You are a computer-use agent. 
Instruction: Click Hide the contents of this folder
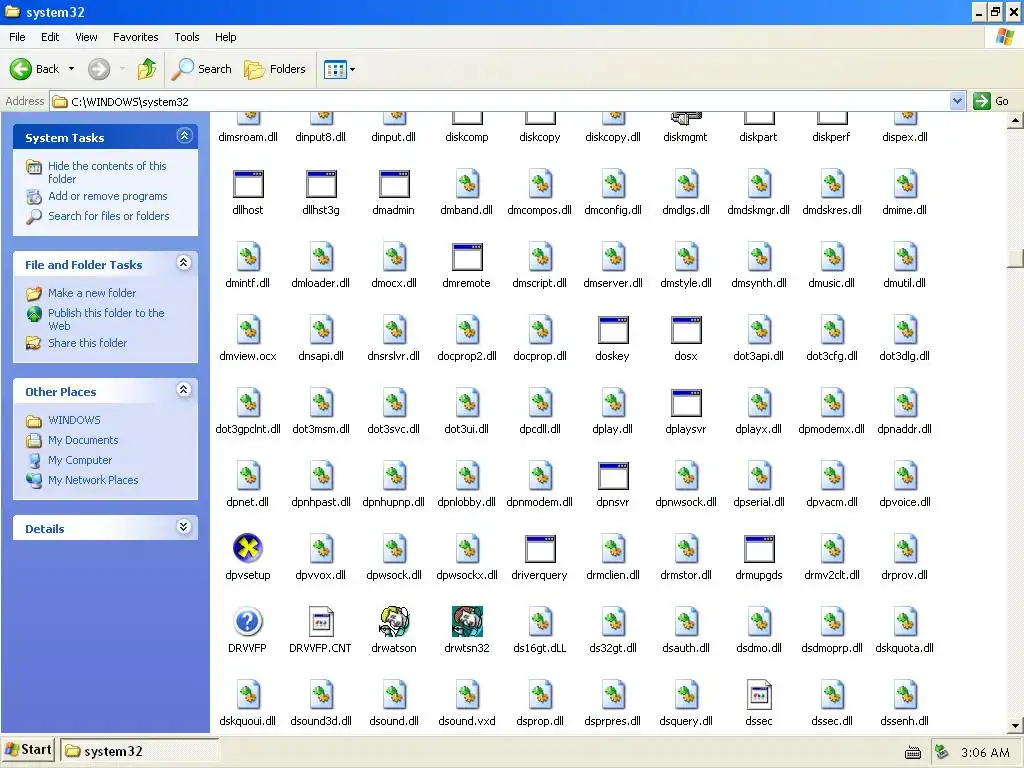tap(107, 172)
